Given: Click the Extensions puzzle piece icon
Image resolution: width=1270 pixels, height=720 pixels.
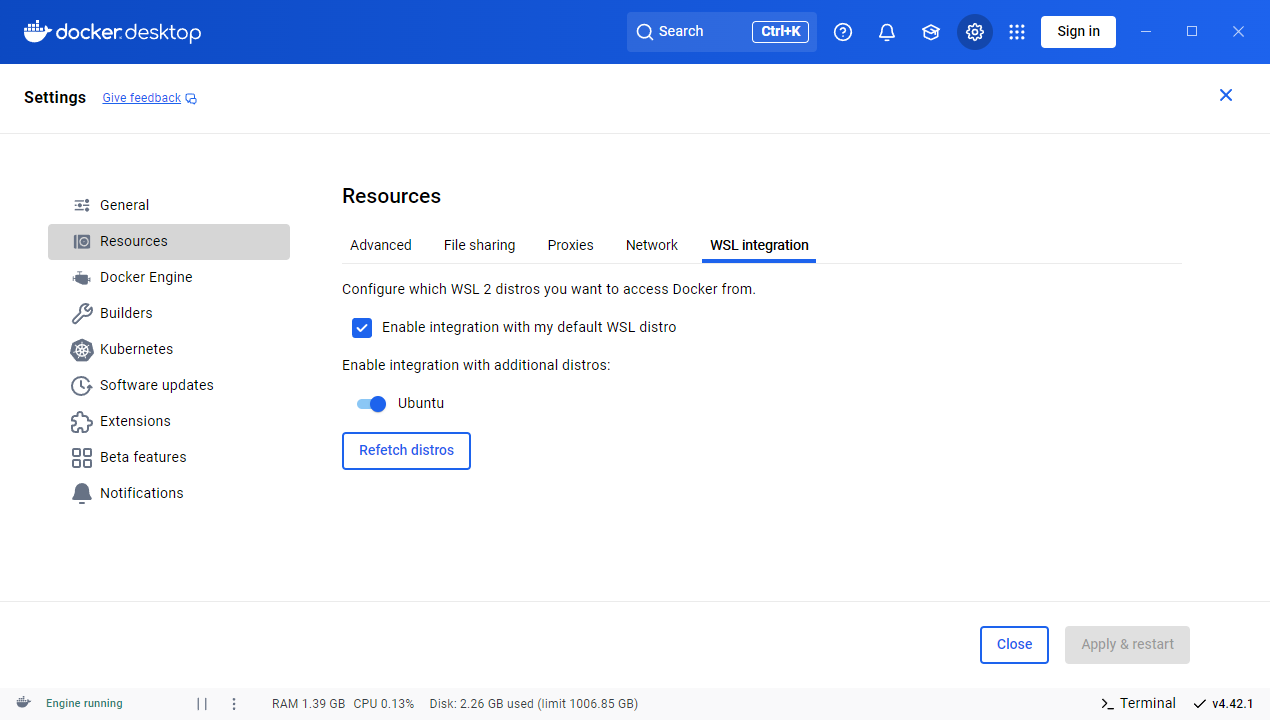Looking at the screenshot, I should pyautogui.click(x=82, y=421).
